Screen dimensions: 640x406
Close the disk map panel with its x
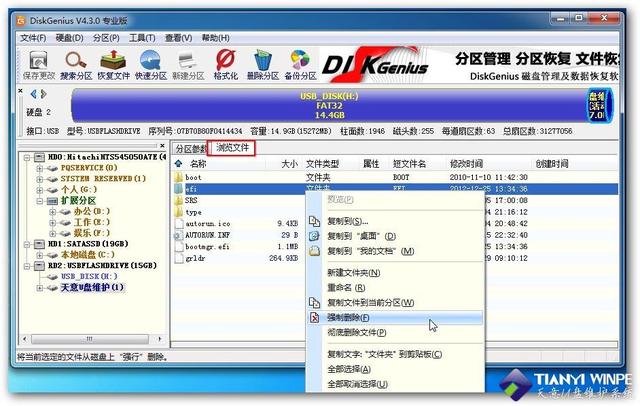(x=20, y=91)
